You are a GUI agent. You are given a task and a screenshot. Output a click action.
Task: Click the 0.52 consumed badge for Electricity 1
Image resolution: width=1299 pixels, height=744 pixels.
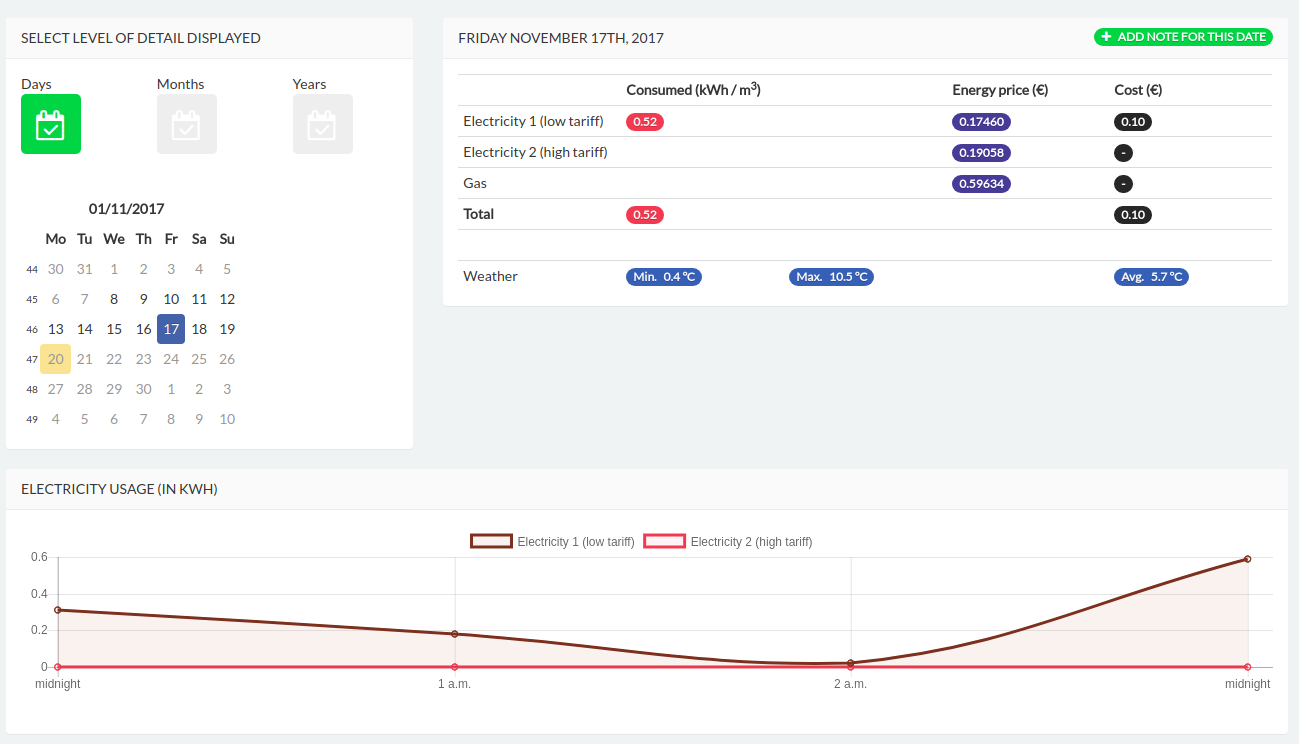pos(645,122)
